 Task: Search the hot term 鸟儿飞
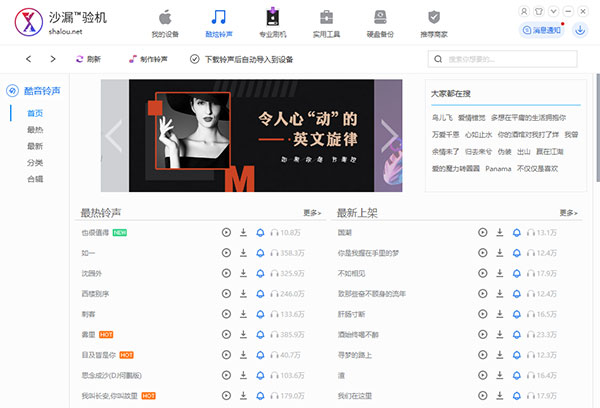coord(442,118)
